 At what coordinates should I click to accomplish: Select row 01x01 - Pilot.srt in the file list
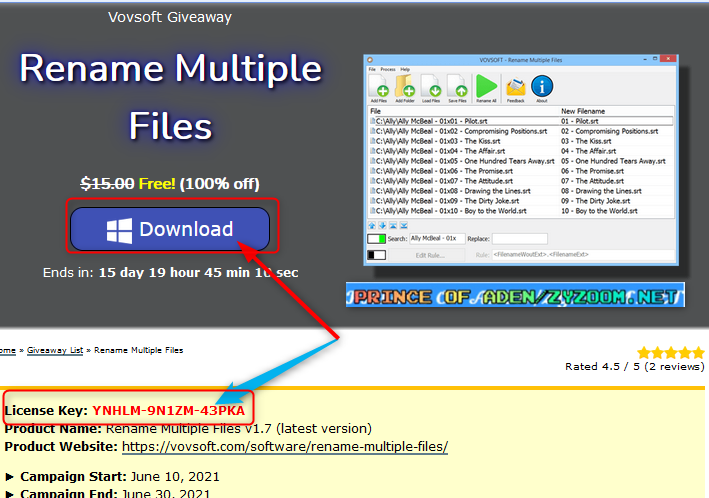(x=521, y=121)
